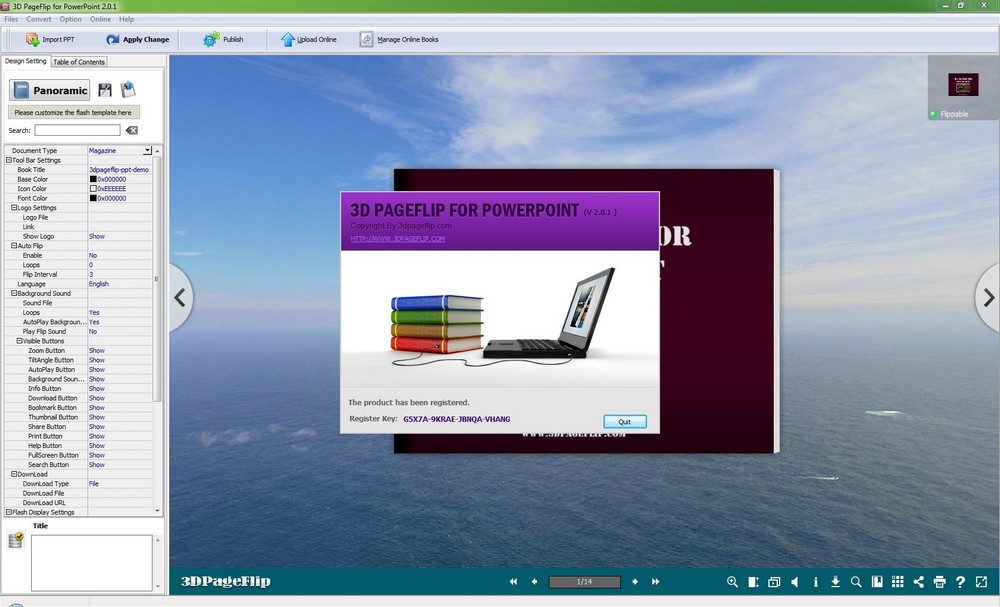Click the Quit button in About dialog

click(x=624, y=421)
